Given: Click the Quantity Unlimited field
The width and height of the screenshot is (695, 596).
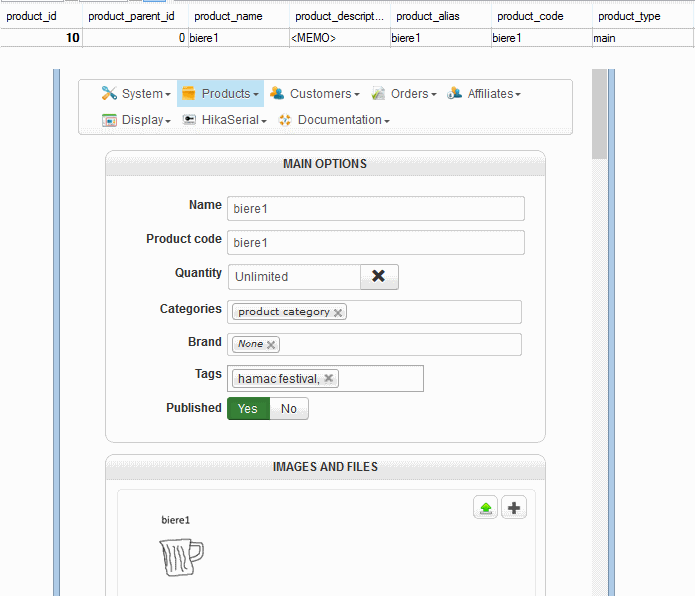Looking at the screenshot, I should coord(294,277).
